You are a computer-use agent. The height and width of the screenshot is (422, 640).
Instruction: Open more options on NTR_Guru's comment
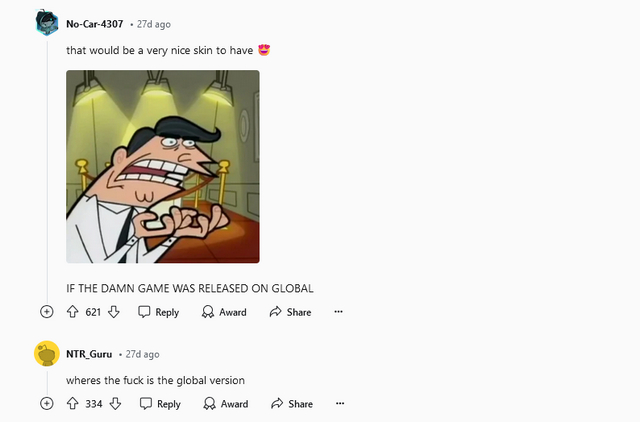coord(340,404)
